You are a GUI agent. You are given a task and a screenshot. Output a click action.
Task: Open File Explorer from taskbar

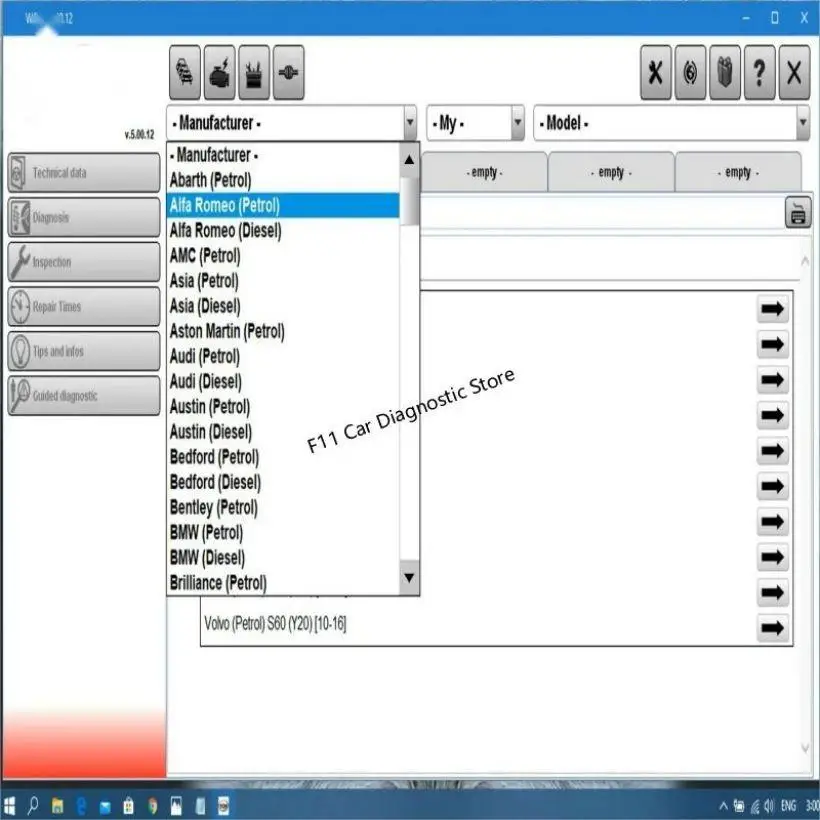coord(57,806)
